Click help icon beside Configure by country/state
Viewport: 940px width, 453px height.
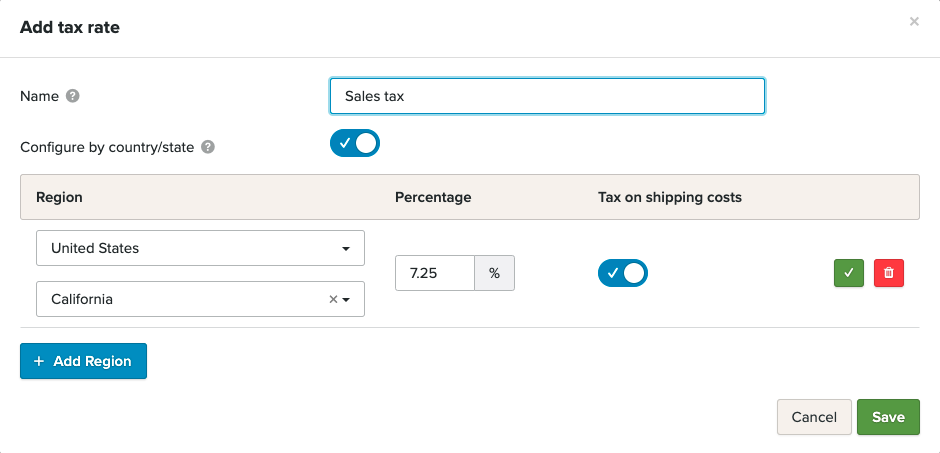pos(208,147)
